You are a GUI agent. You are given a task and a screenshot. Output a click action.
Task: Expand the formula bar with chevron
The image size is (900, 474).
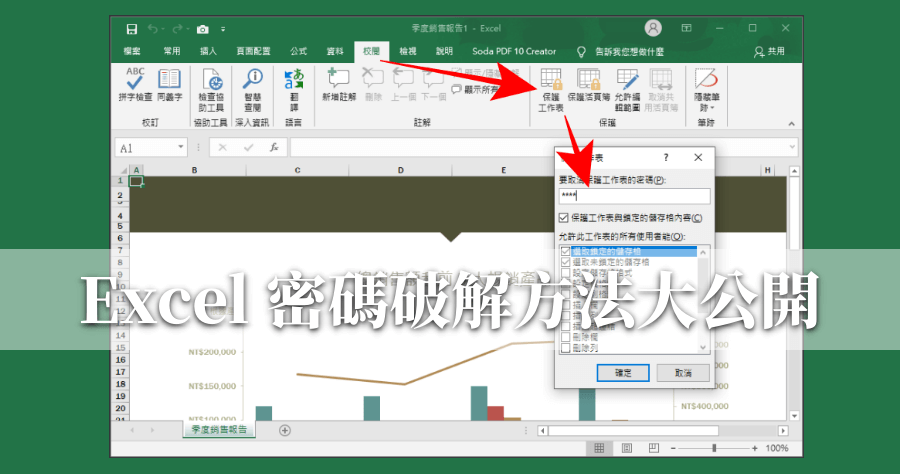(x=792, y=147)
